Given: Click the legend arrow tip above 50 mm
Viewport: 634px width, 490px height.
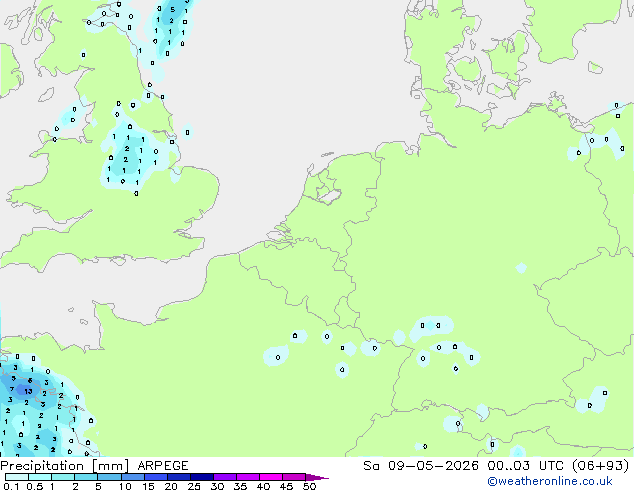Looking at the screenshot, I should point(317,477).
